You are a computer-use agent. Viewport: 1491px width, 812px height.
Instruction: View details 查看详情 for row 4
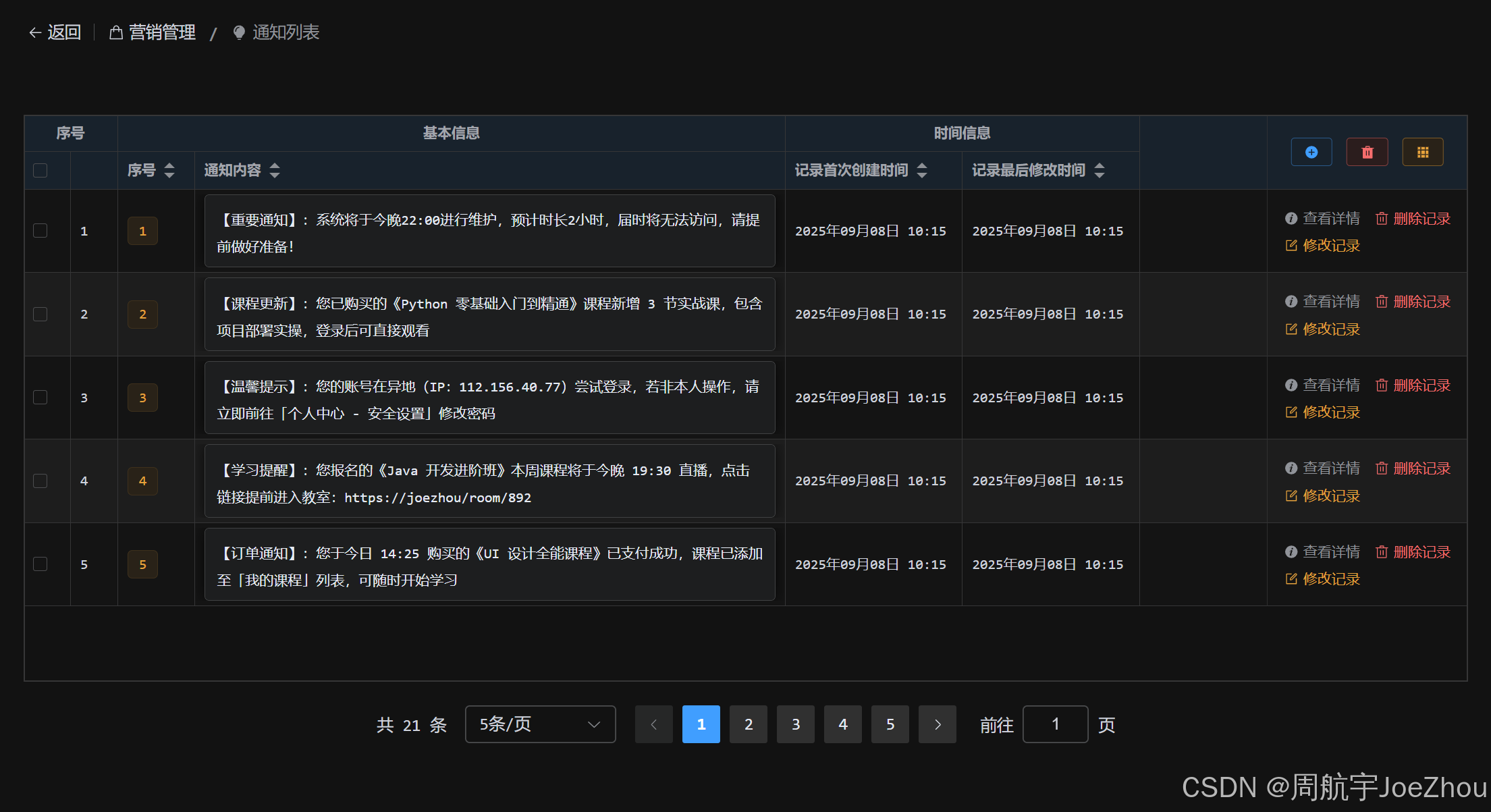pos(1323,468)
